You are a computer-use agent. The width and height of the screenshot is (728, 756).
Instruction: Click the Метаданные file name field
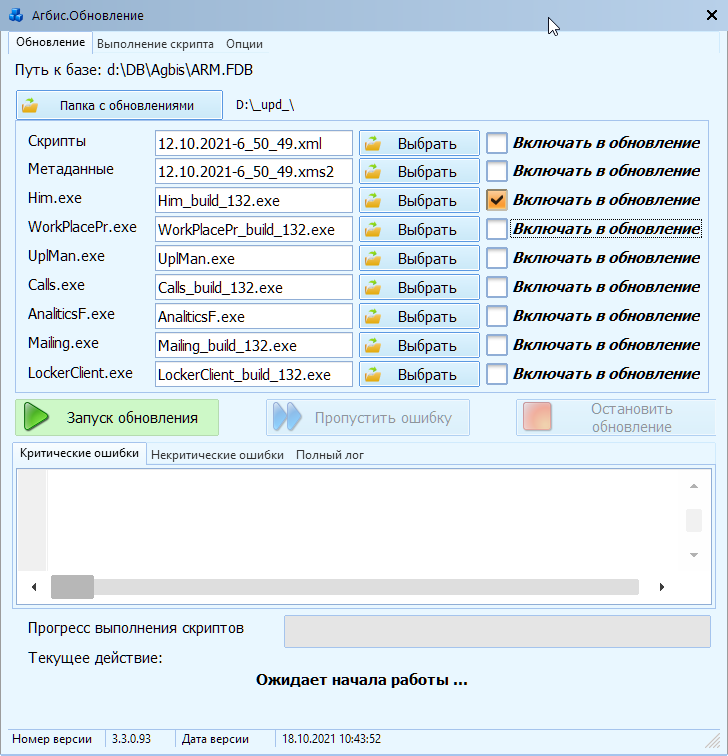point(254,171)
